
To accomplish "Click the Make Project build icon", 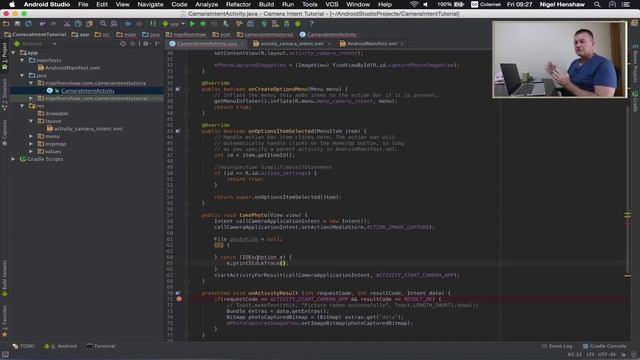I will coord(153,24).
